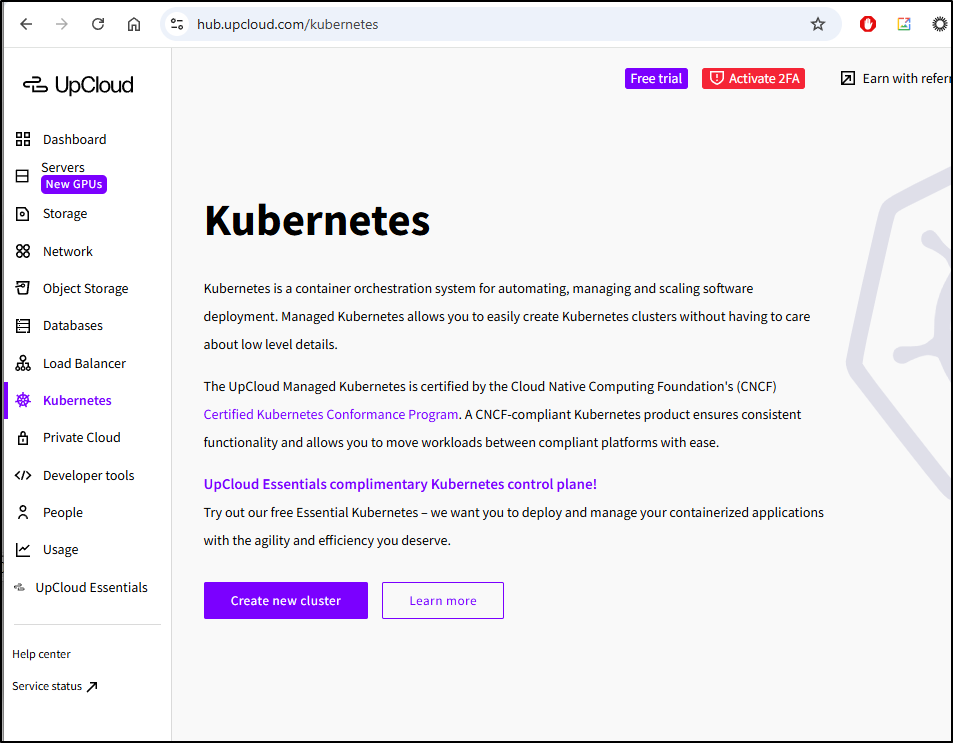Reload the page in the browser
Screen dimensions: 953x743
[98, 24]
